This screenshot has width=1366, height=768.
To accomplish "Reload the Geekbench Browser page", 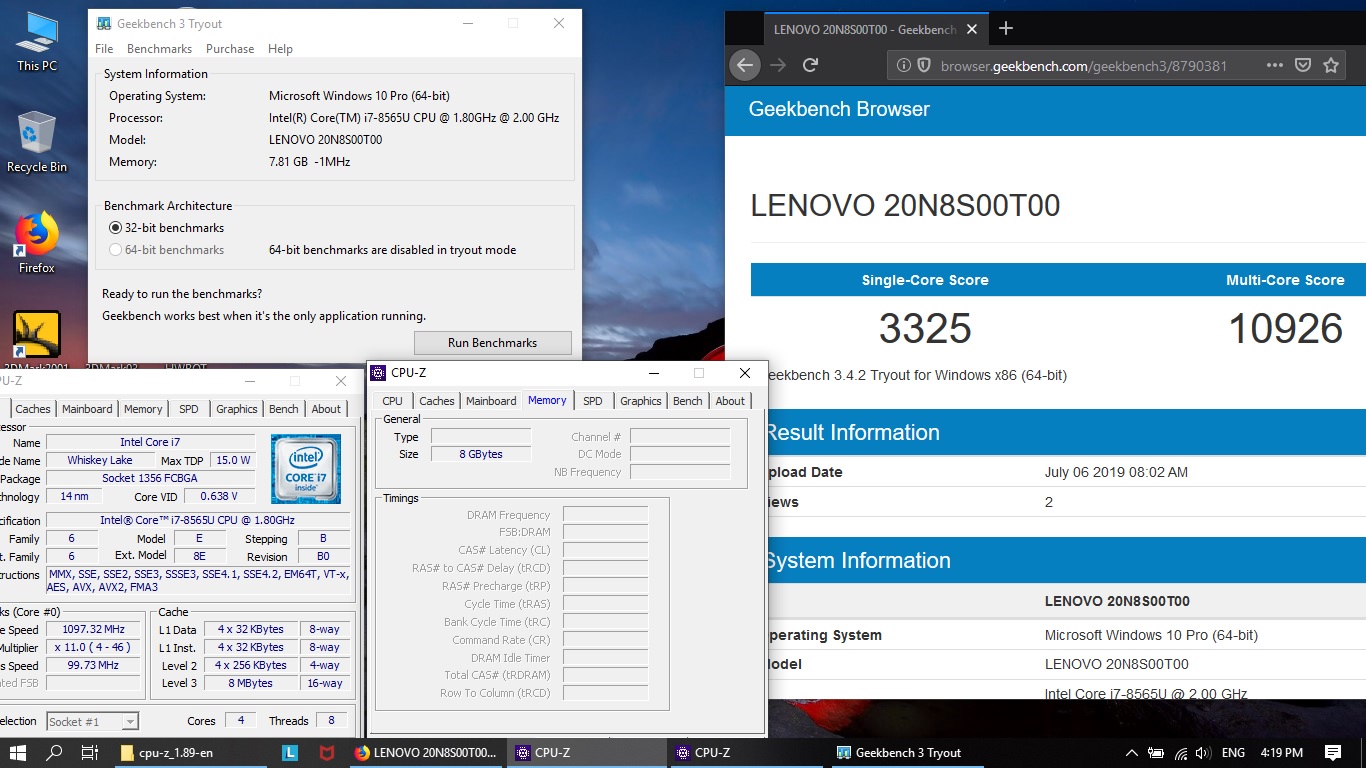I will [811, 65].
